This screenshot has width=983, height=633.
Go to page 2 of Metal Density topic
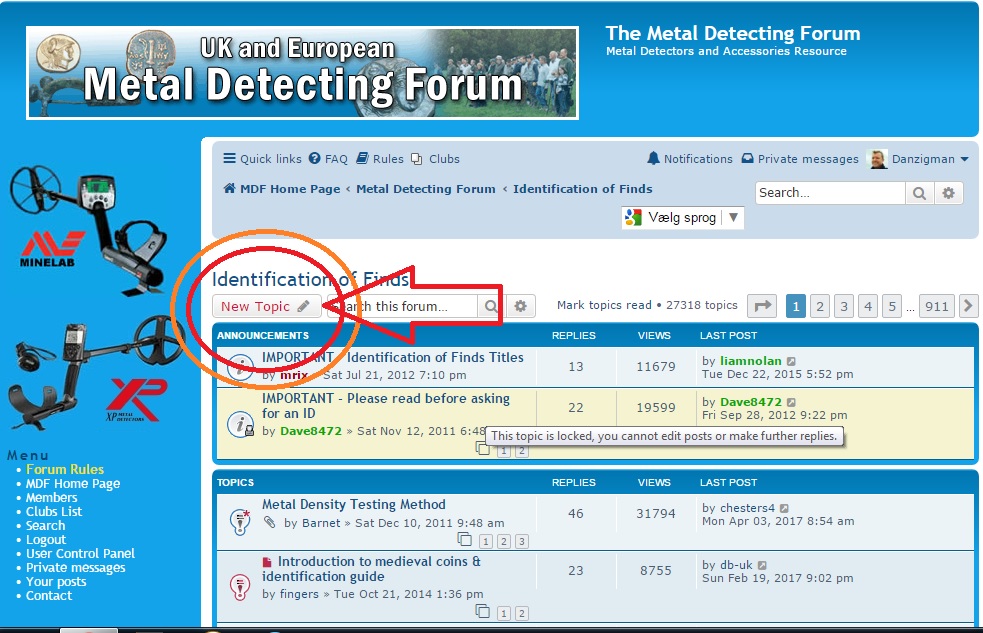(x=503, y=541)
